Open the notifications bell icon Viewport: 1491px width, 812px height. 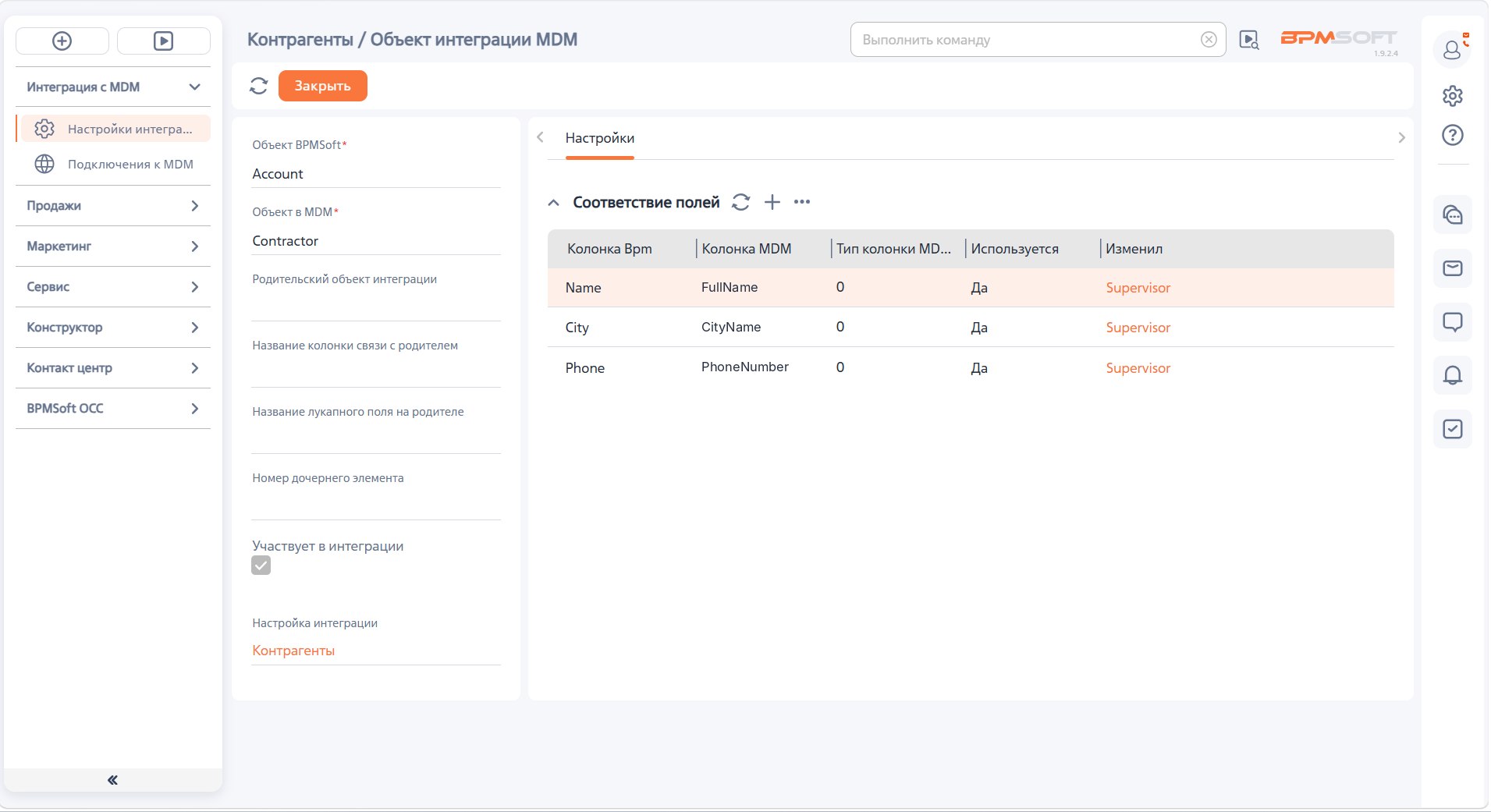point(1452,375)
